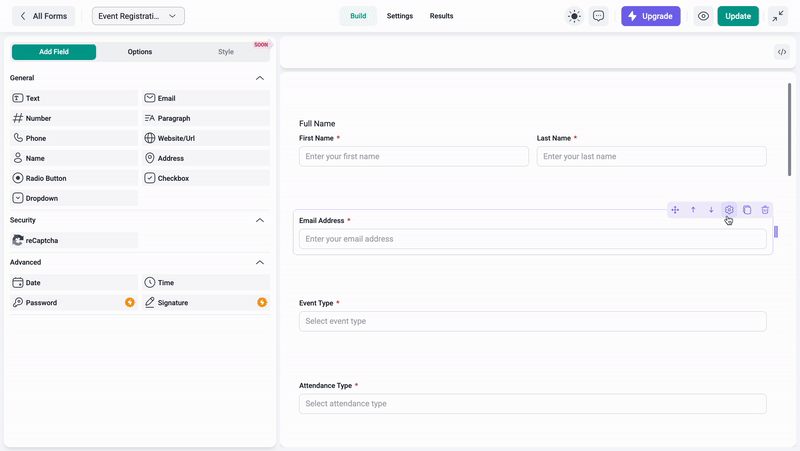Click the email address input
The width and height of the screenshot is (800, 451).
coord(533,239)
